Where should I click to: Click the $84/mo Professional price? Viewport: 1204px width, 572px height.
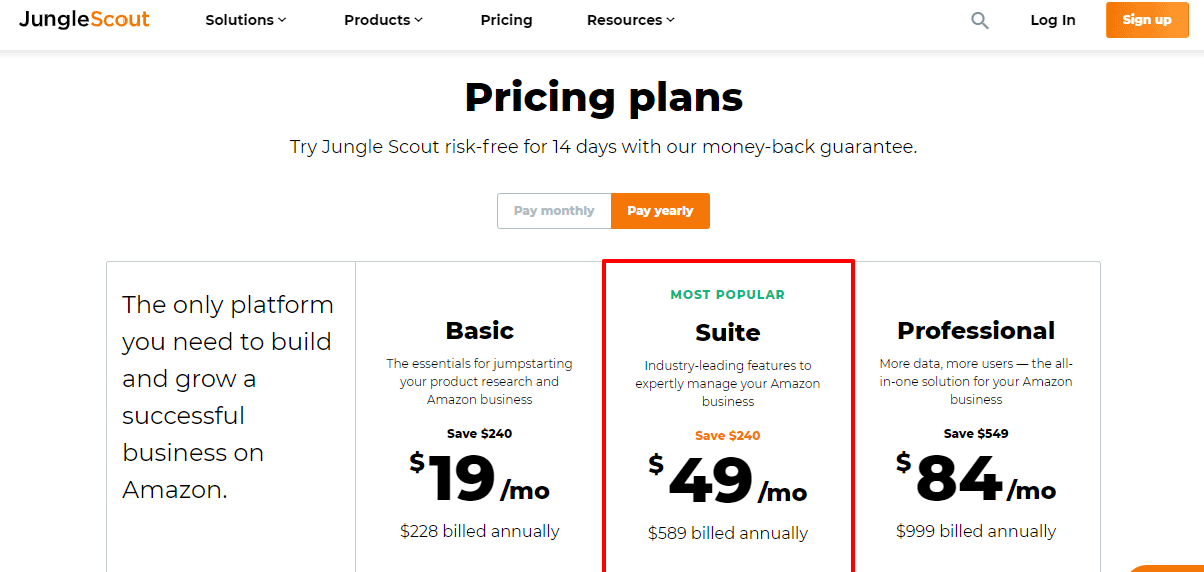click(x=975, y=479)
